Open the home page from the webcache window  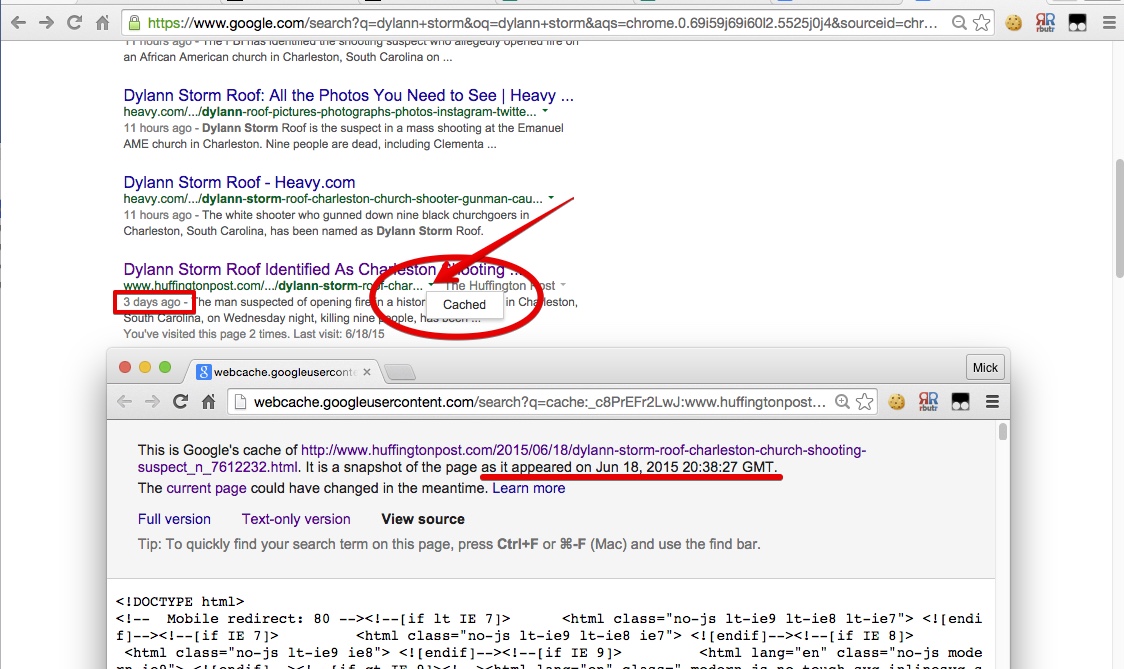(208, 402)
